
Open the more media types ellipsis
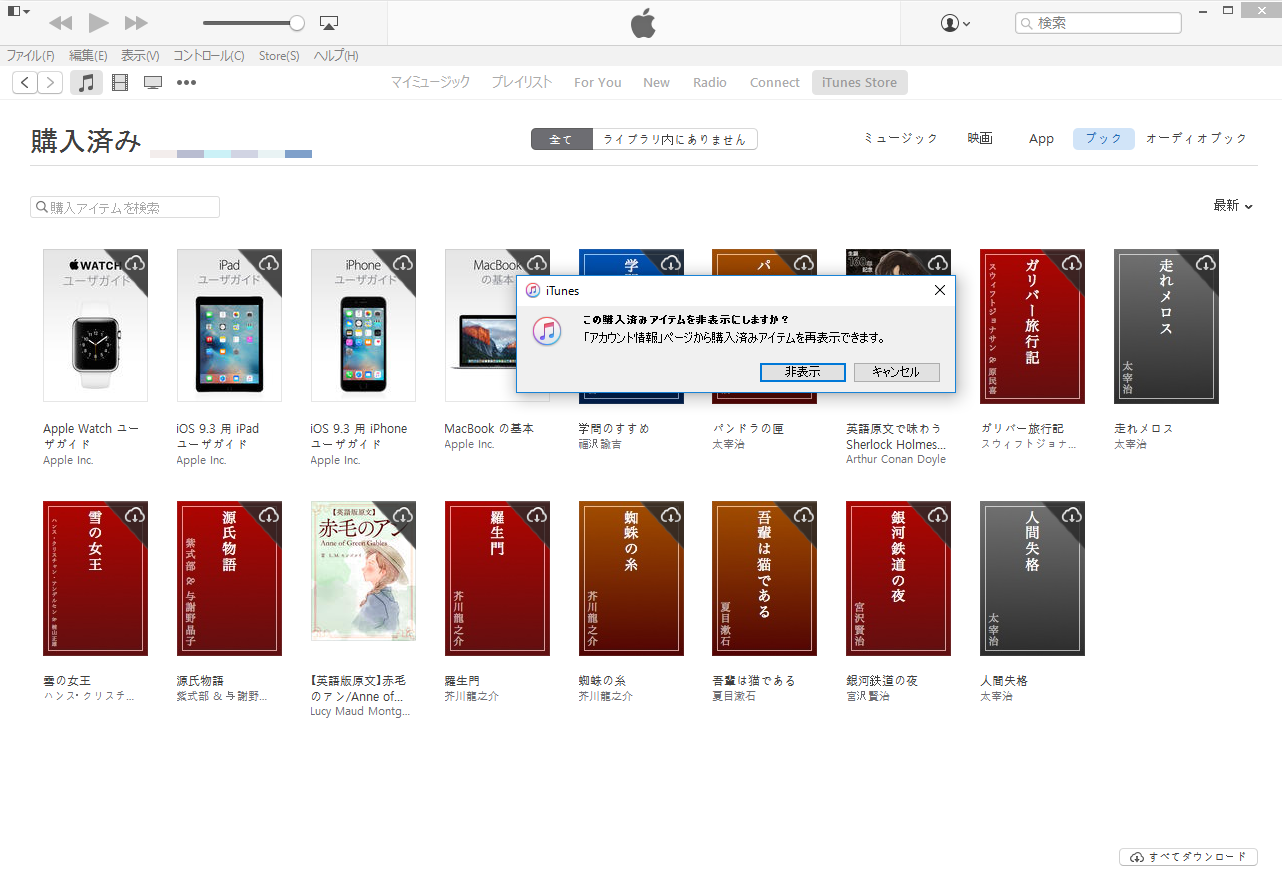186,82
